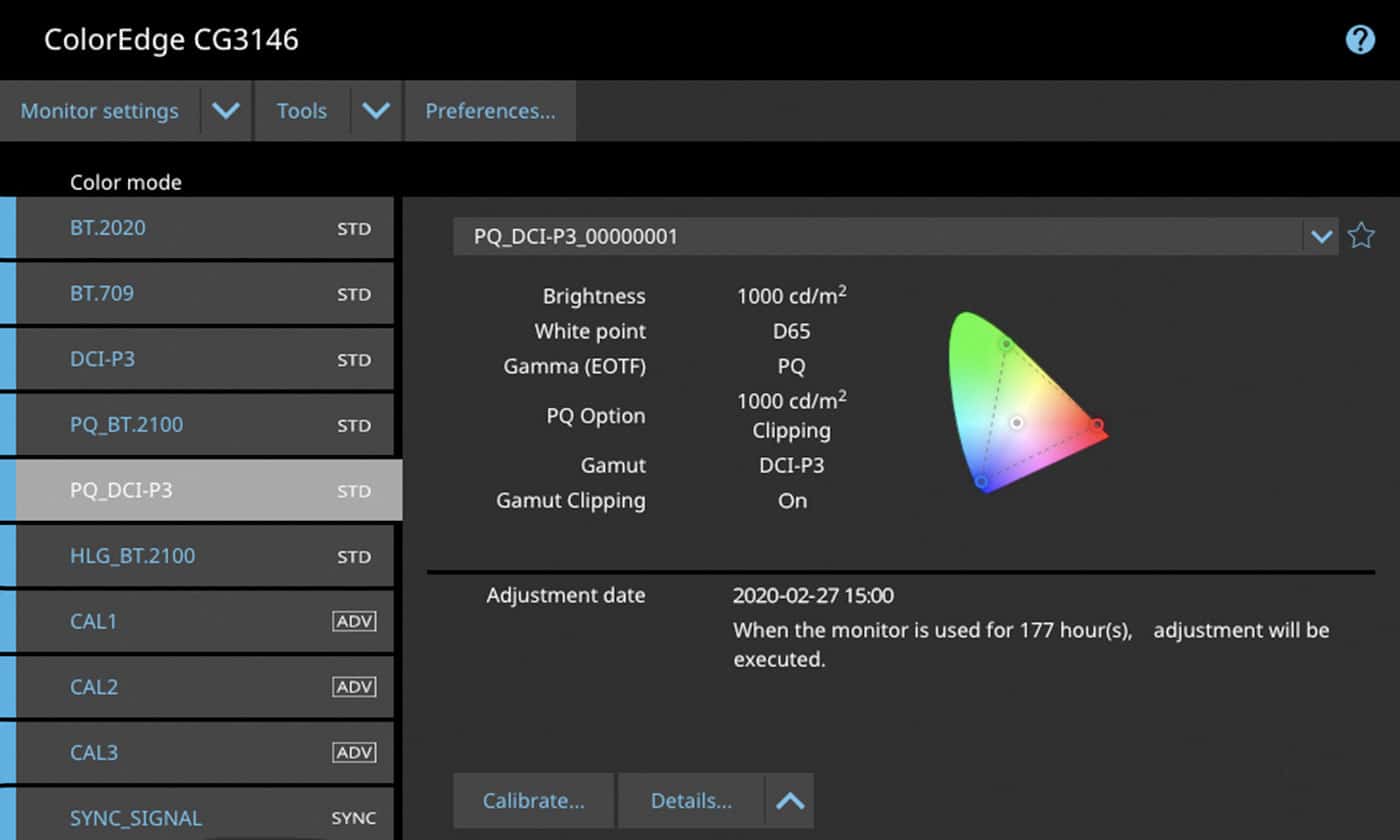Click Gamut Clipping value On
Viewport: 1400px width, 840px height.
(x=792, y=500)
